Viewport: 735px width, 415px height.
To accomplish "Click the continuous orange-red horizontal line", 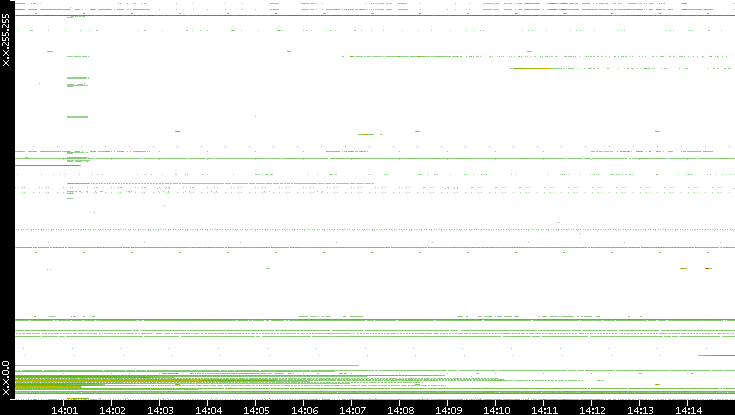I will click(375, 15).
